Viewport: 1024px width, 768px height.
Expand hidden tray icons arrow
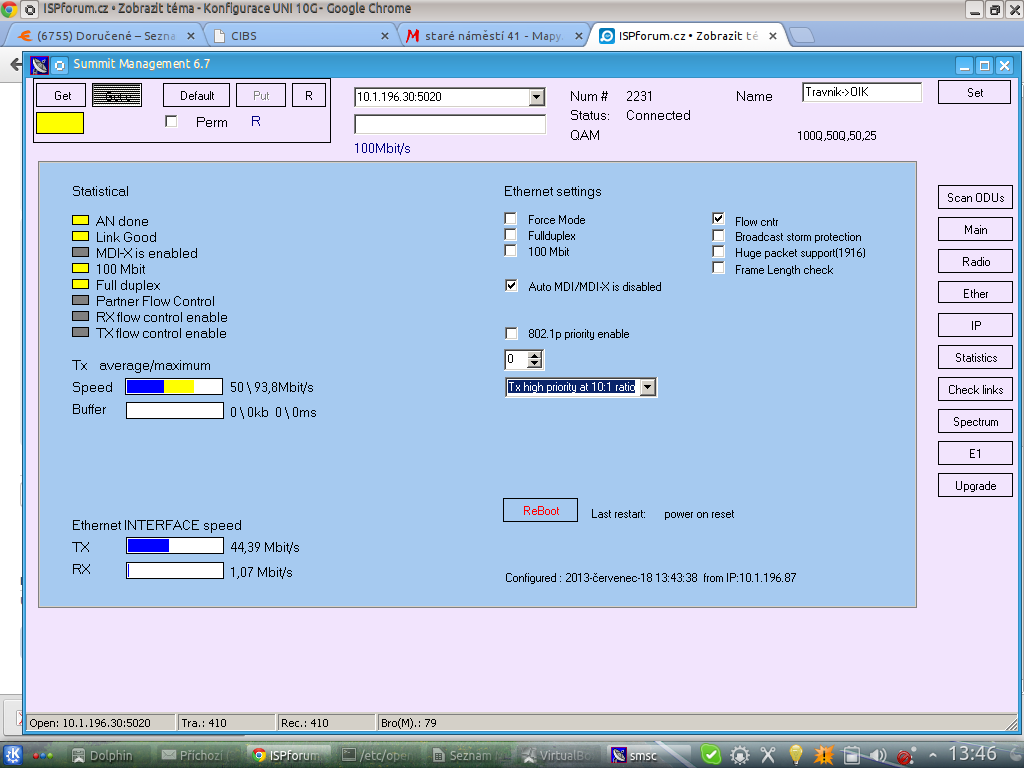click(932, 756)
